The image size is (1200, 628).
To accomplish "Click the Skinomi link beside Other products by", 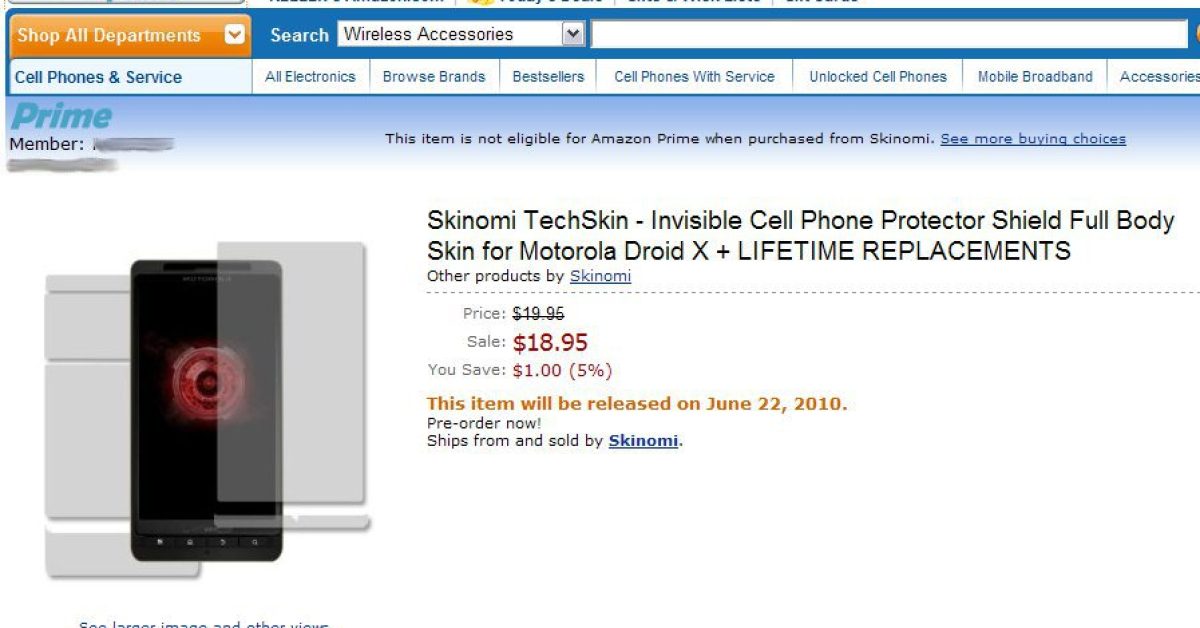I will coord(600,276).
